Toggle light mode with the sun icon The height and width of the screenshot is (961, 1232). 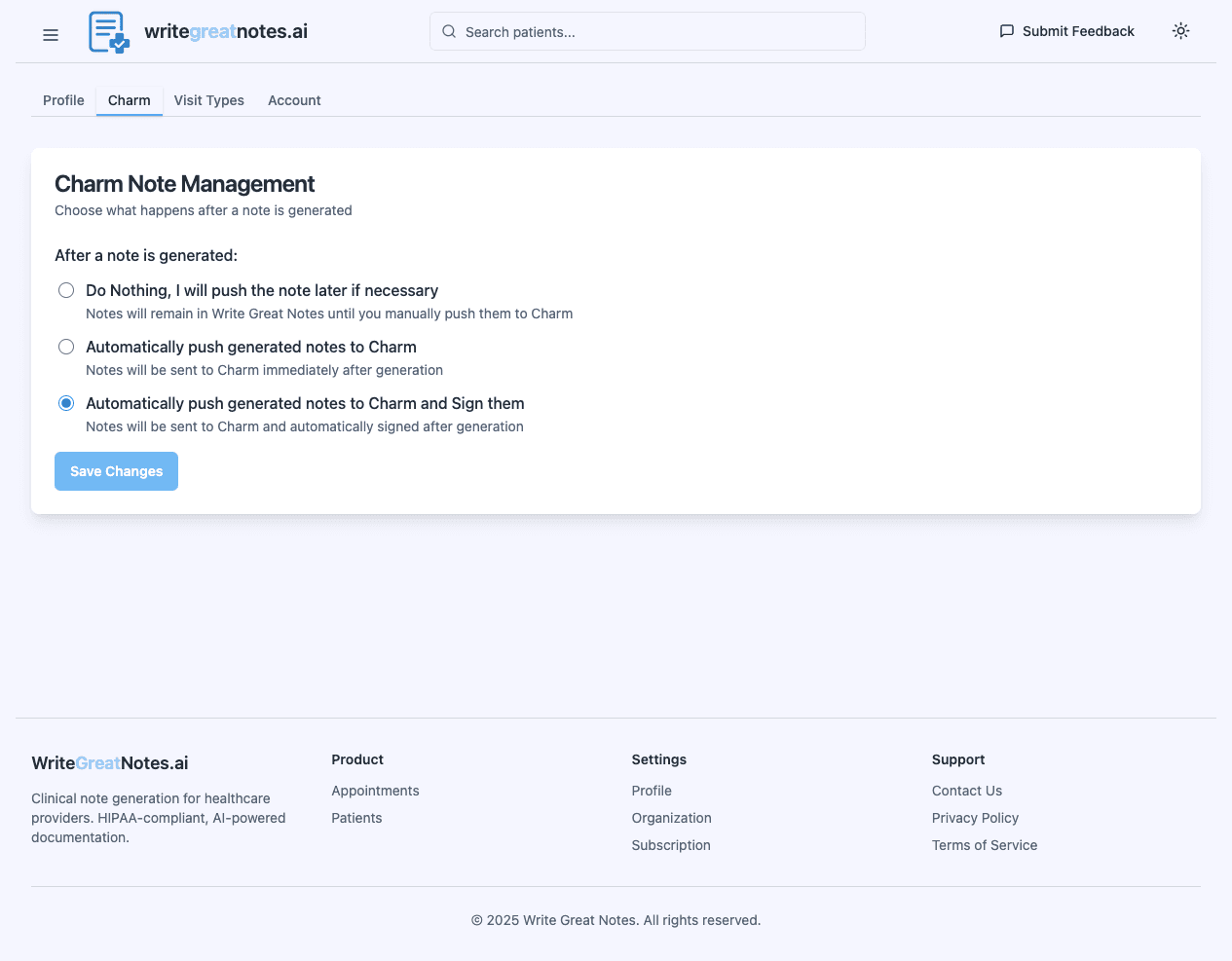tap(1180, 30)
